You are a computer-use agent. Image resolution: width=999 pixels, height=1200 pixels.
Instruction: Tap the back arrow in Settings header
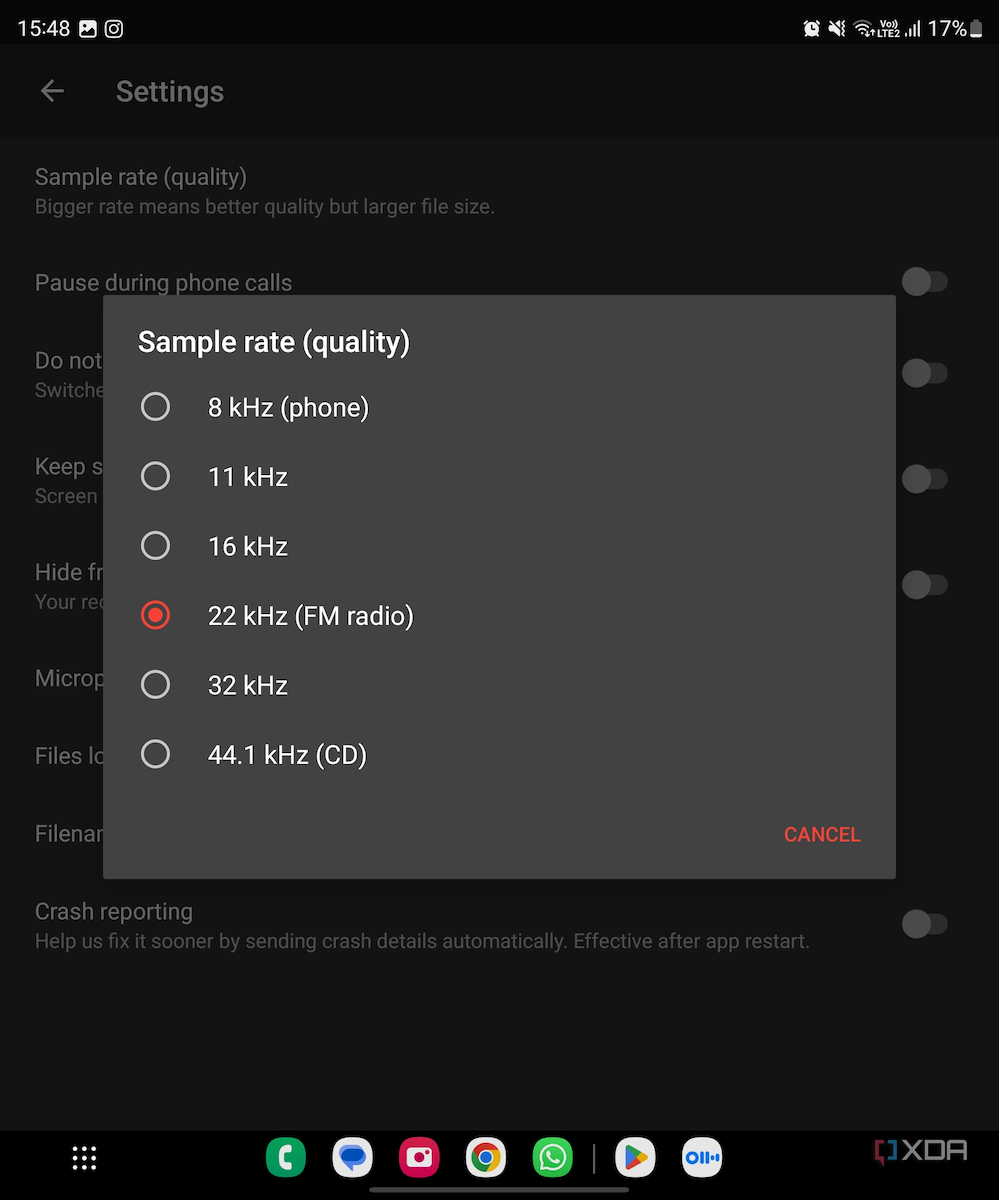pos(52,92)
